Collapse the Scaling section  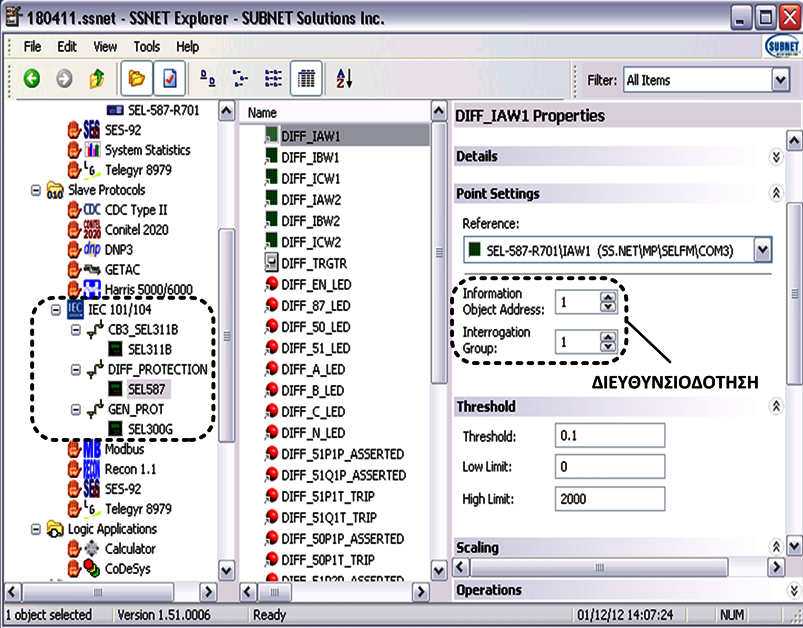click(776, 547)
